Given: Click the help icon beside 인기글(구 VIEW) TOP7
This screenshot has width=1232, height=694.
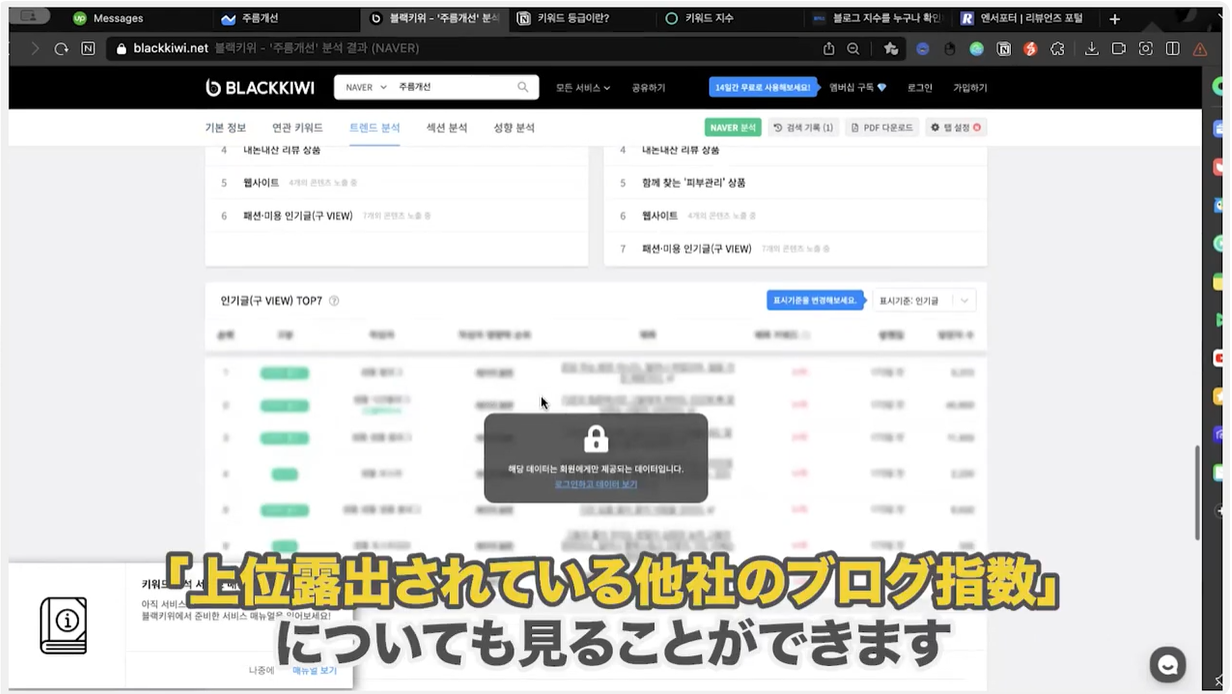Looking at the screenshot, I should point(334,301).
